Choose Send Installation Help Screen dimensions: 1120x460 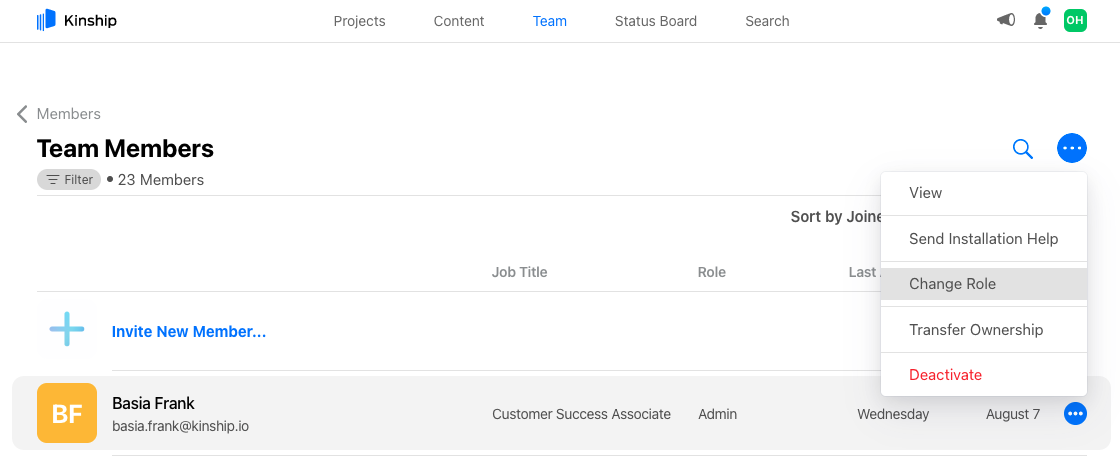pyautogui.click(x=983, y=239)
